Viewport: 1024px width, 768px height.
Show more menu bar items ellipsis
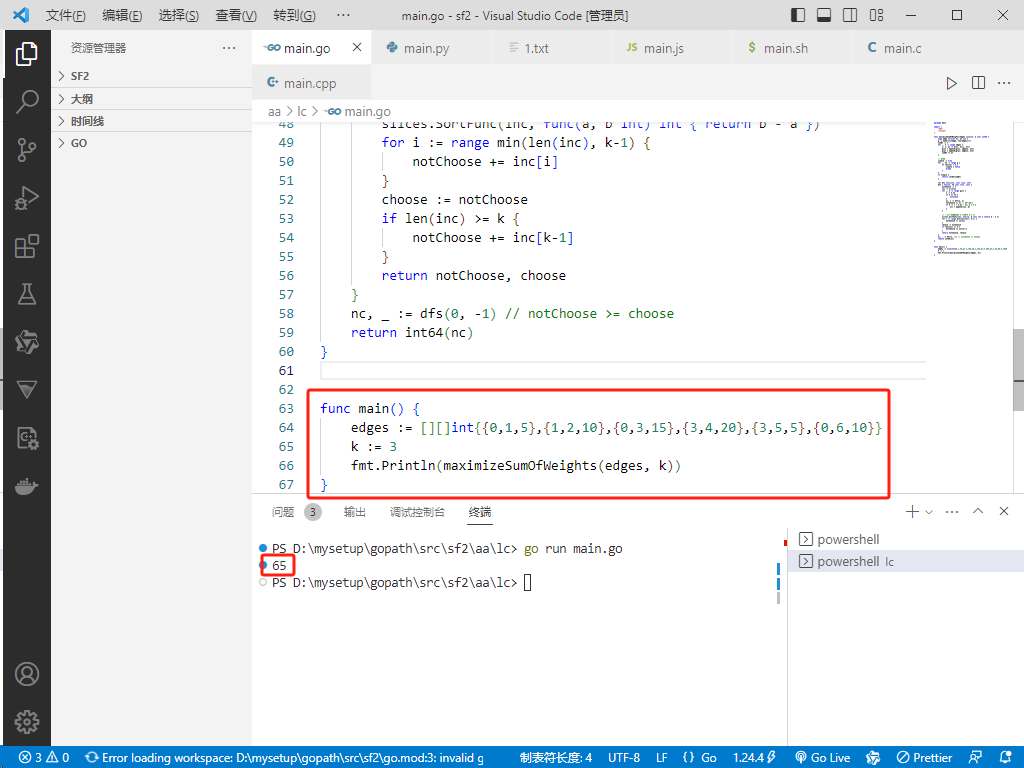(343, 15)
